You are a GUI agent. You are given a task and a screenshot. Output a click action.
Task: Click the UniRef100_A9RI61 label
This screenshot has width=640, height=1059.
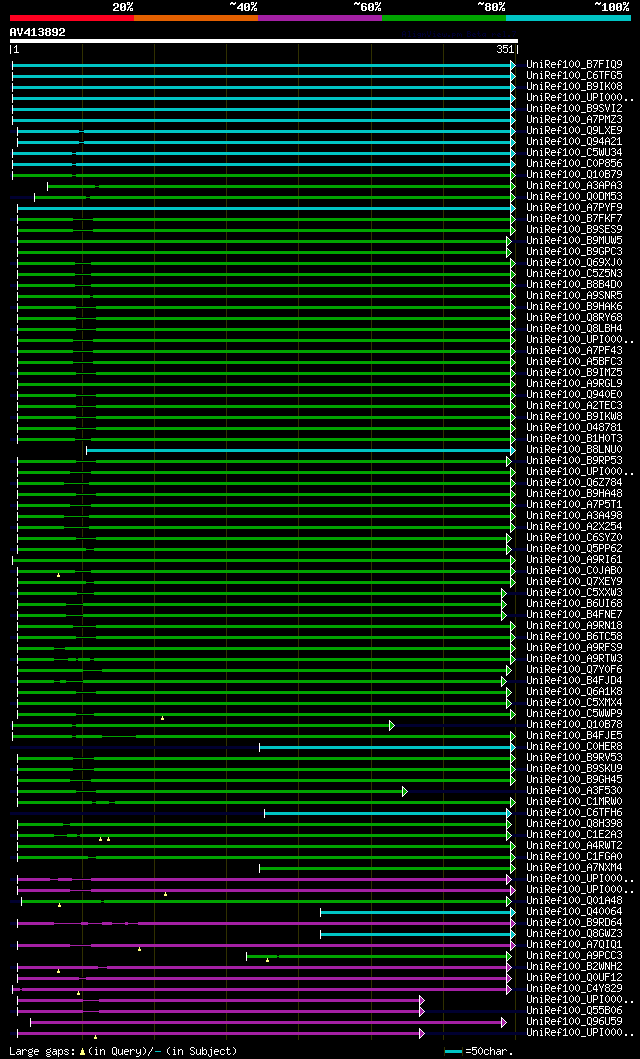(x=575, y=559)
